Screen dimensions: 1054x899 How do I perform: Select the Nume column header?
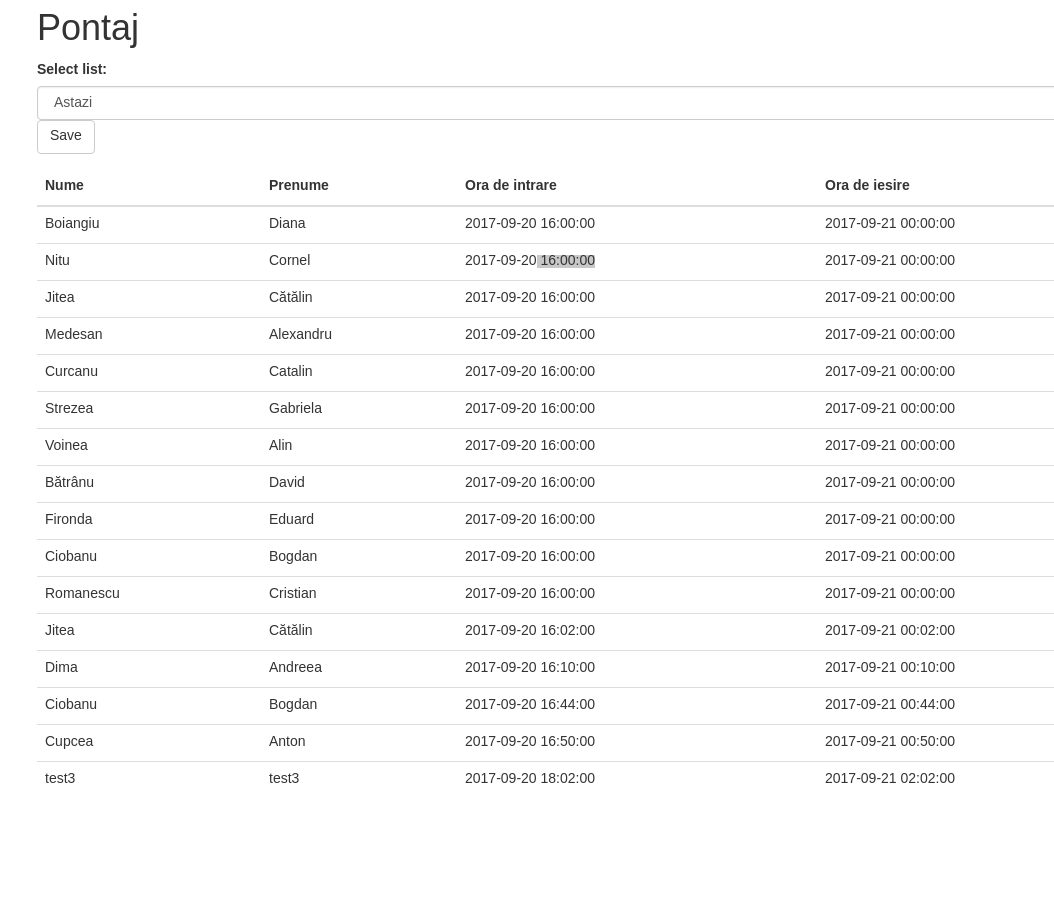(x=64, y=185)
